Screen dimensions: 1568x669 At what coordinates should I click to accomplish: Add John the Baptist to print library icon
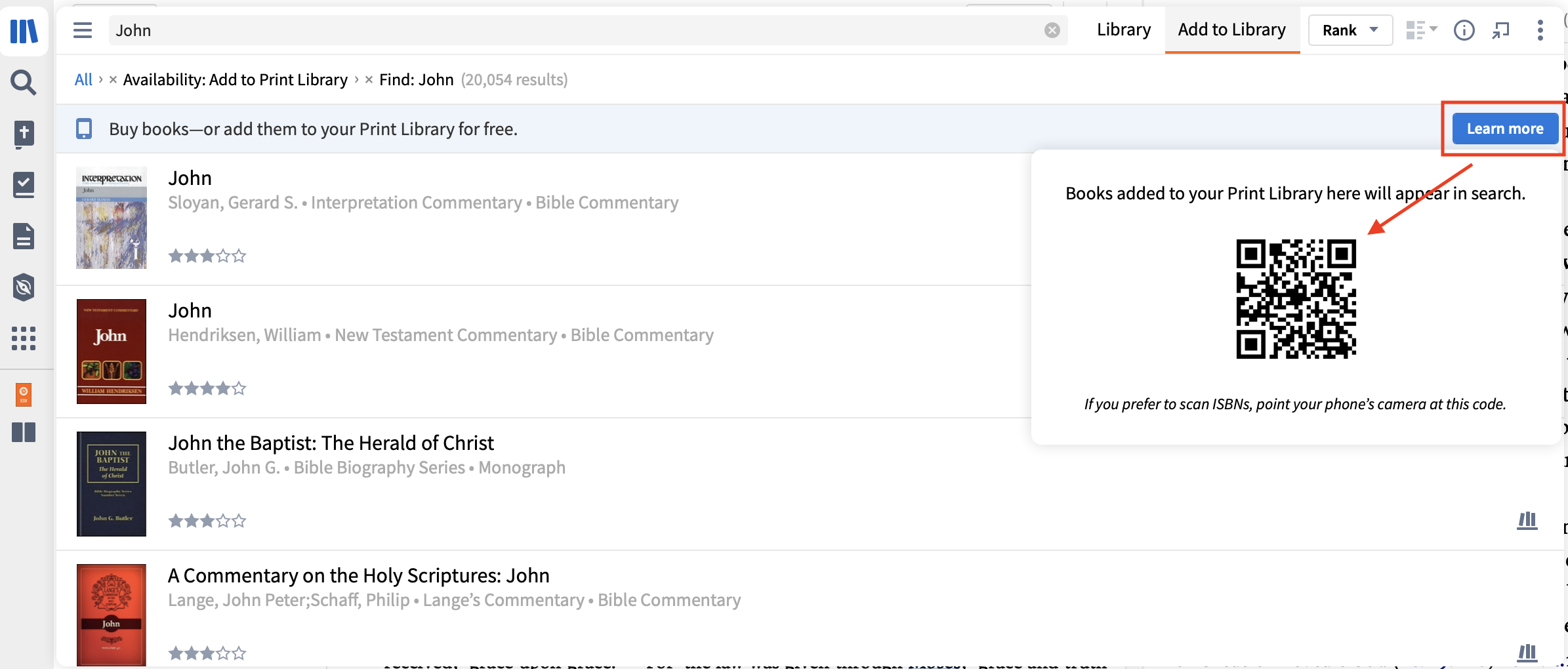(1527, 521)
